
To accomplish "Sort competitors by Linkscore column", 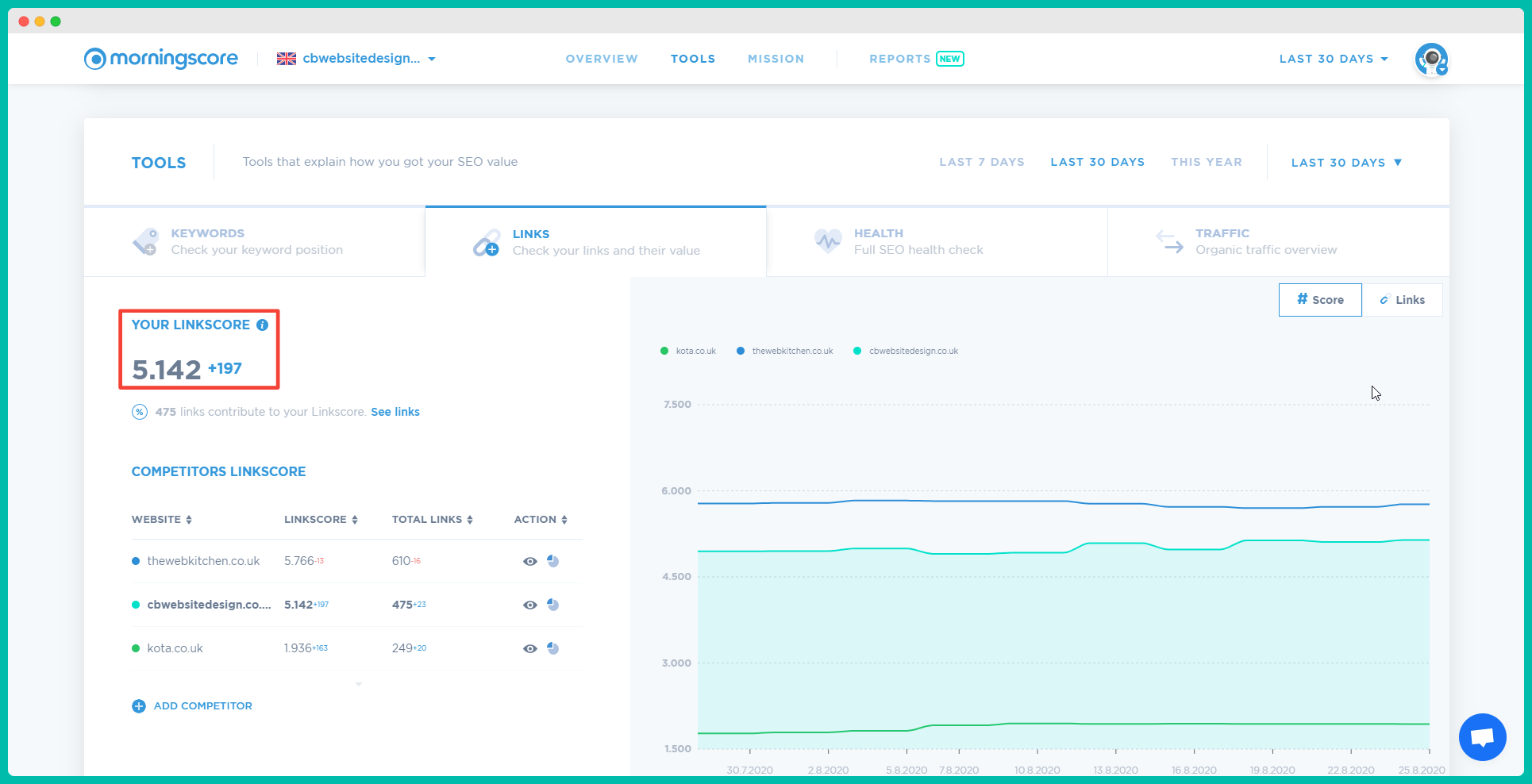I will coord(321,520).
